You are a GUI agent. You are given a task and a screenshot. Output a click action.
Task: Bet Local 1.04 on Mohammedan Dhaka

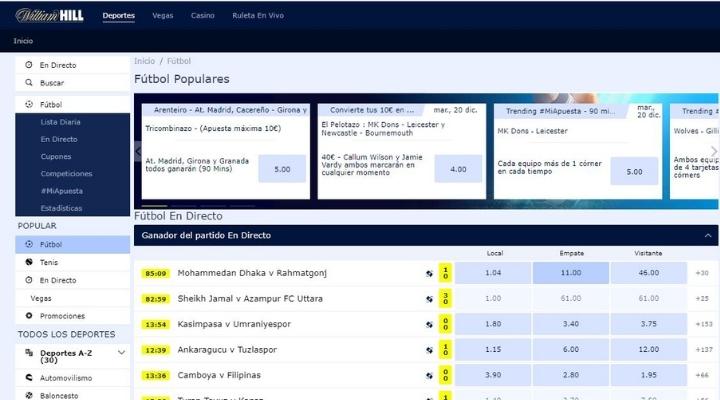tap(493, 273)
